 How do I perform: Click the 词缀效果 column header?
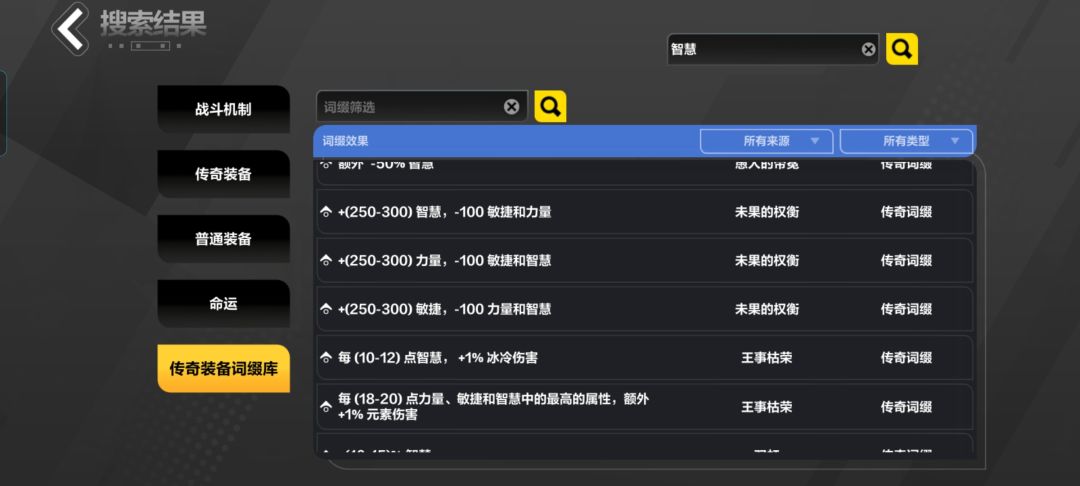coord(346,141)
